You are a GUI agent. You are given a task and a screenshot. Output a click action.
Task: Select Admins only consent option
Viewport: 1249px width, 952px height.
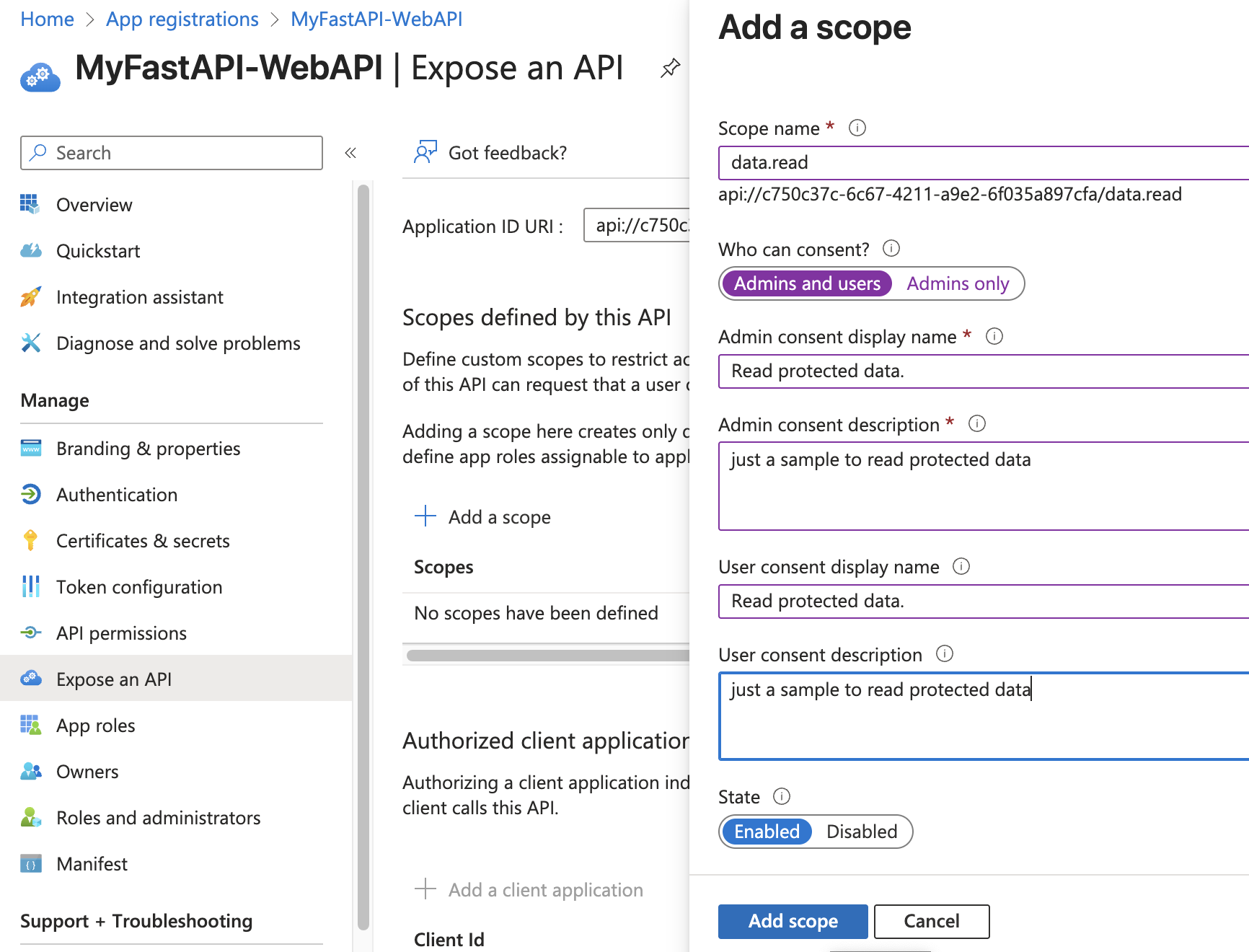[x=957, y=284]
